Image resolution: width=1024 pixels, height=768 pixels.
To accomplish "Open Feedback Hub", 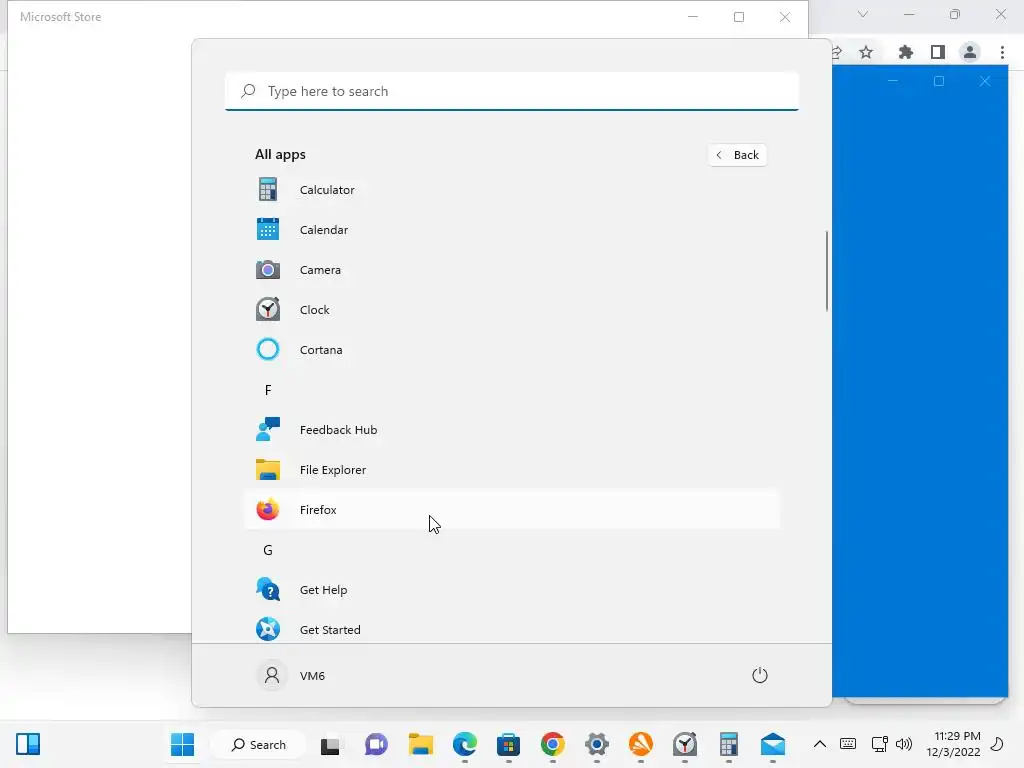I will [x=511, y=430].
